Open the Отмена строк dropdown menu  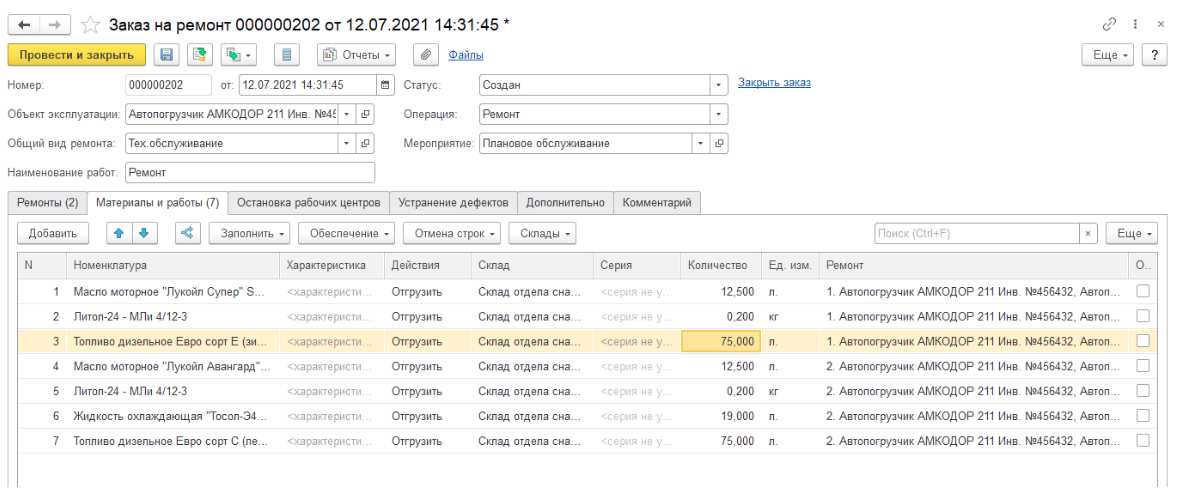click(x=453, y=234)
